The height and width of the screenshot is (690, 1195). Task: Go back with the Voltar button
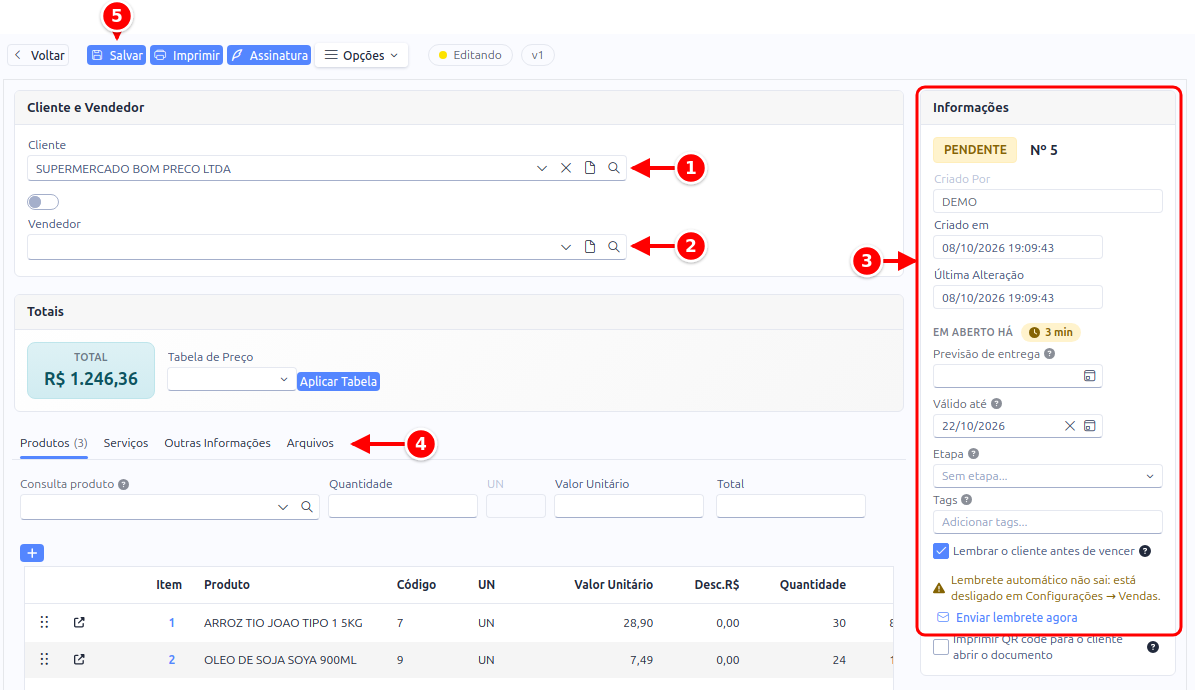click(x=39, y=55)
